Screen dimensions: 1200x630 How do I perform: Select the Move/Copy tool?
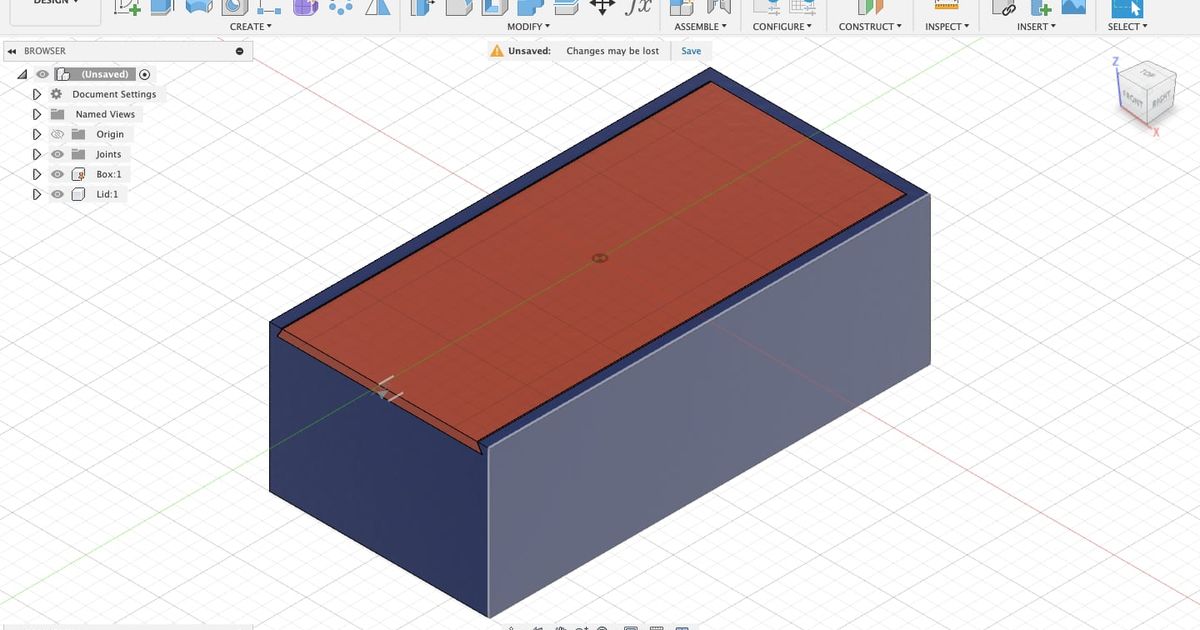tap(601, 8)
